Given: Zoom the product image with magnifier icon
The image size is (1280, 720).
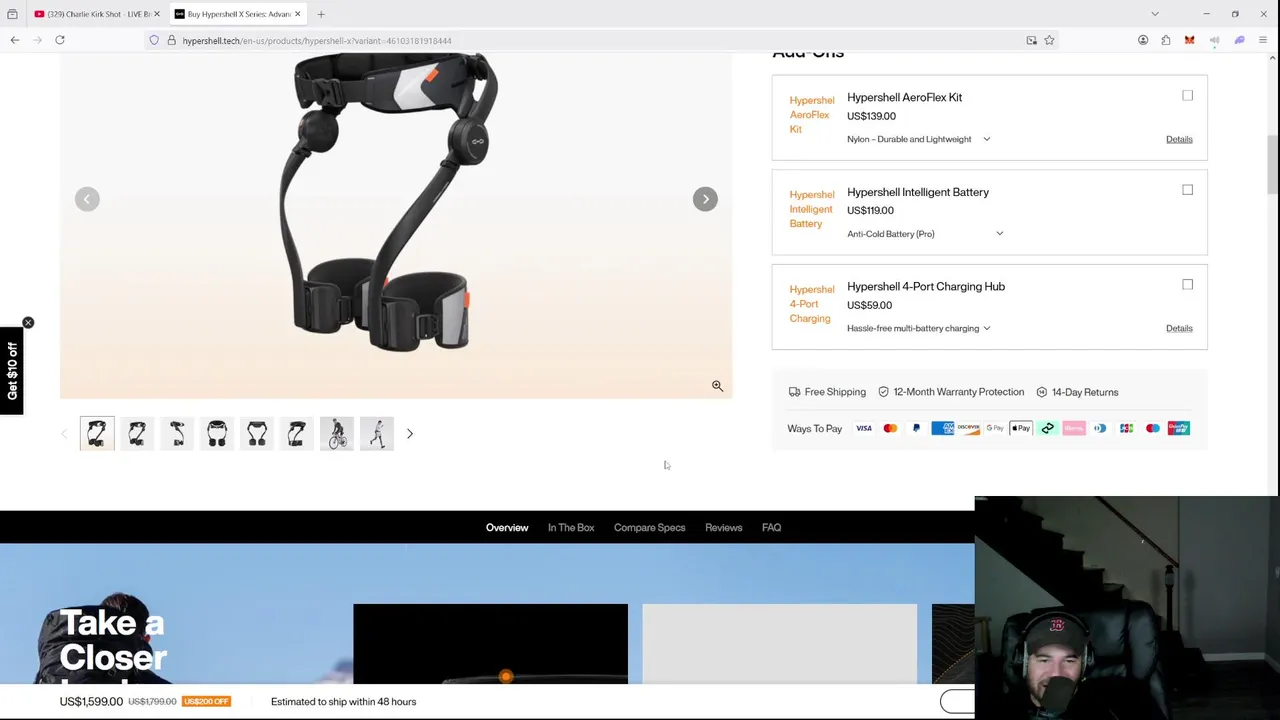Looking at the screenshot, I should point(717,386).
